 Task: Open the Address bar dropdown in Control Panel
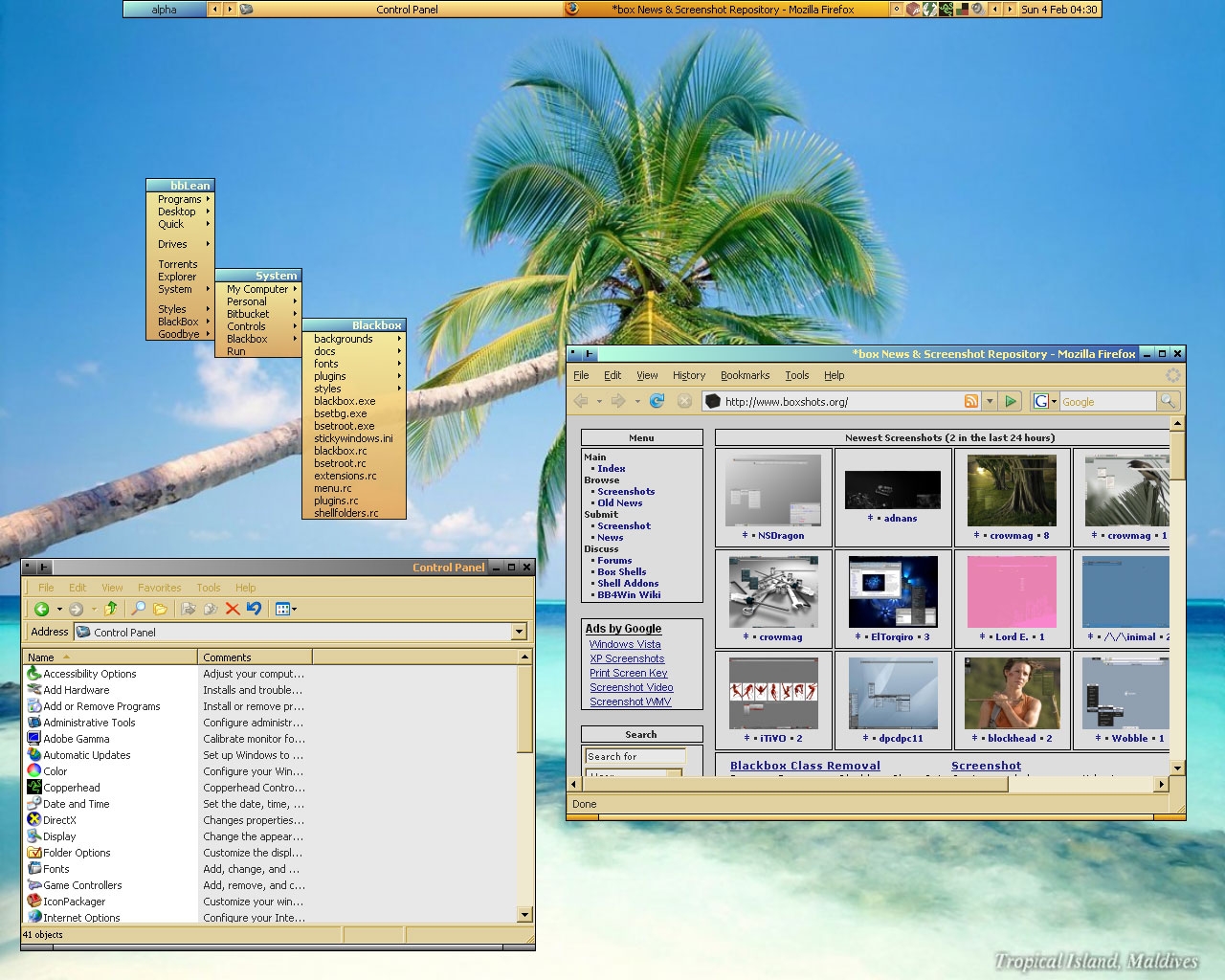[519, 632]
